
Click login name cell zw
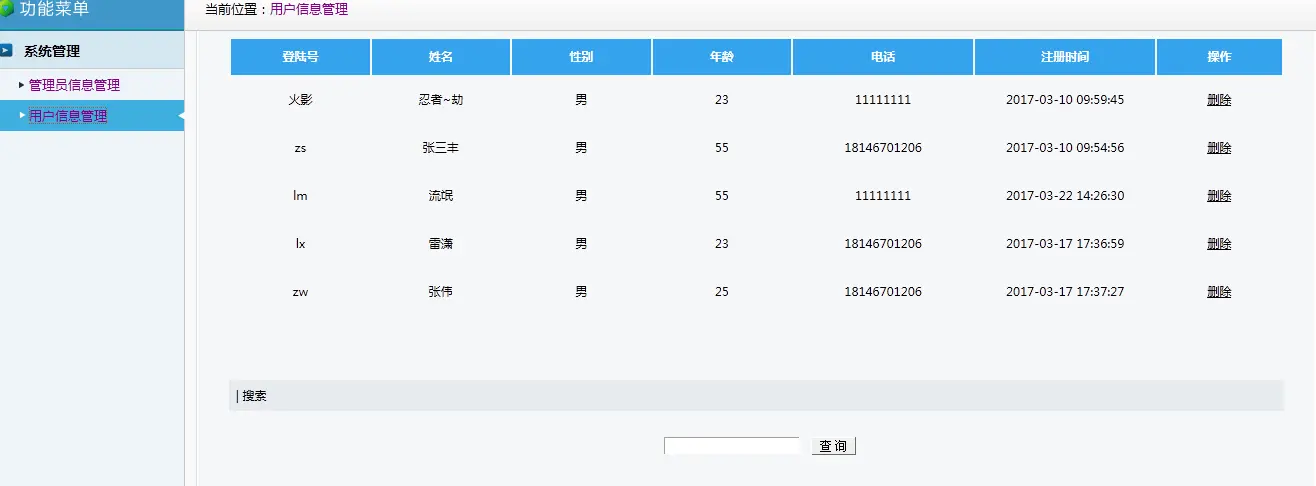pos(300,292)
